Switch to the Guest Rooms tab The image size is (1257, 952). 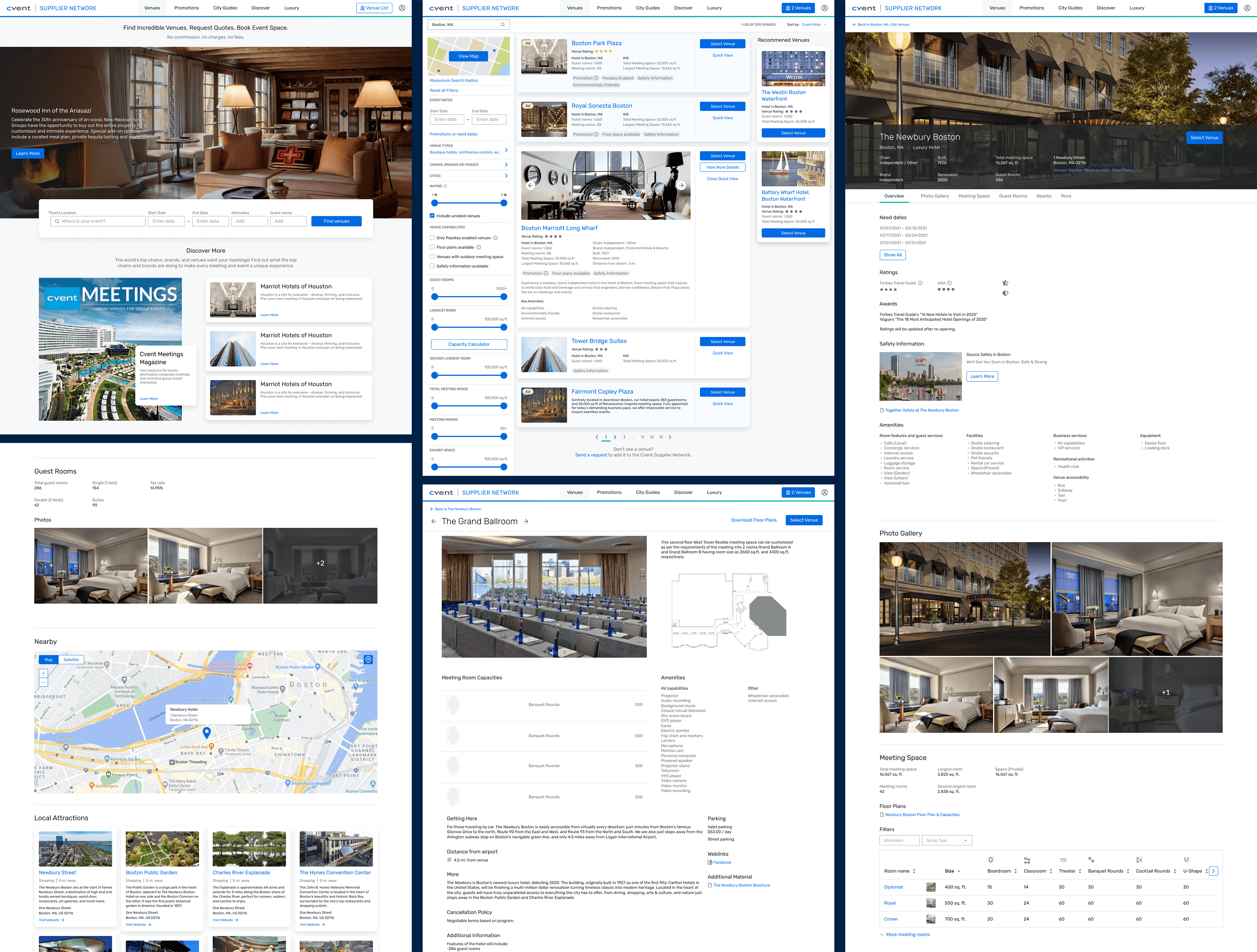pos(1013,196)
